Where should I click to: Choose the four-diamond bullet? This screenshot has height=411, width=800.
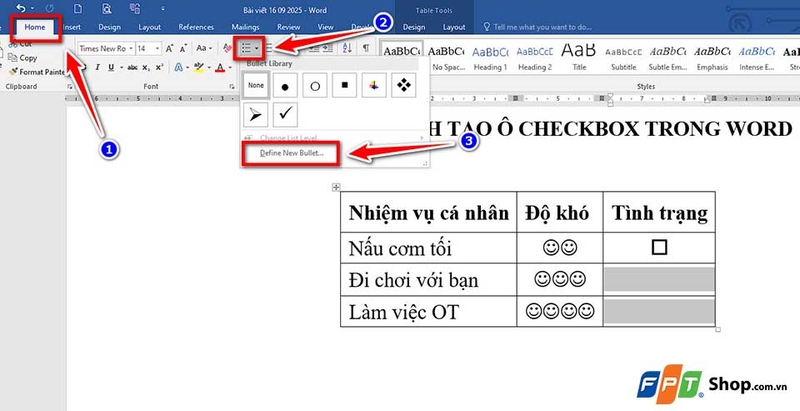point(404,85)
